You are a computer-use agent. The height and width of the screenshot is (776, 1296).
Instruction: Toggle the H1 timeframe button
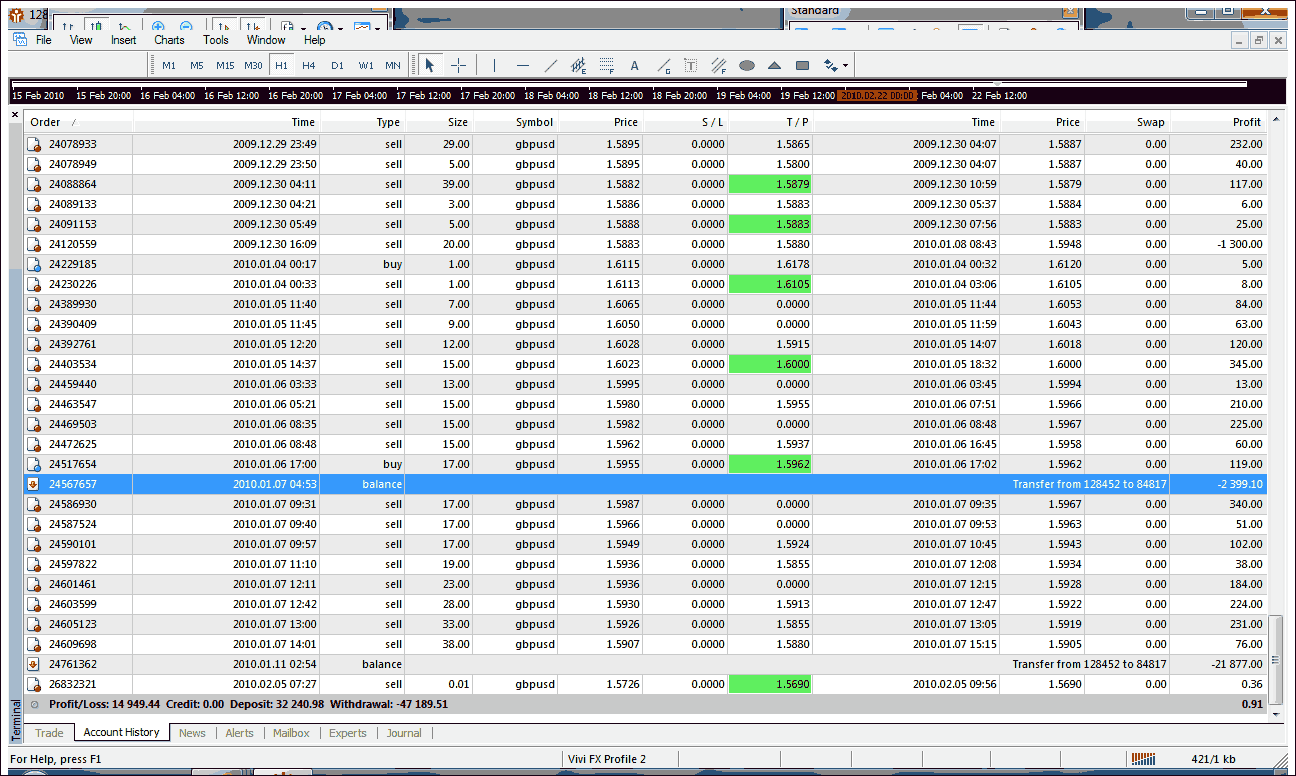(x=281, y=66)
